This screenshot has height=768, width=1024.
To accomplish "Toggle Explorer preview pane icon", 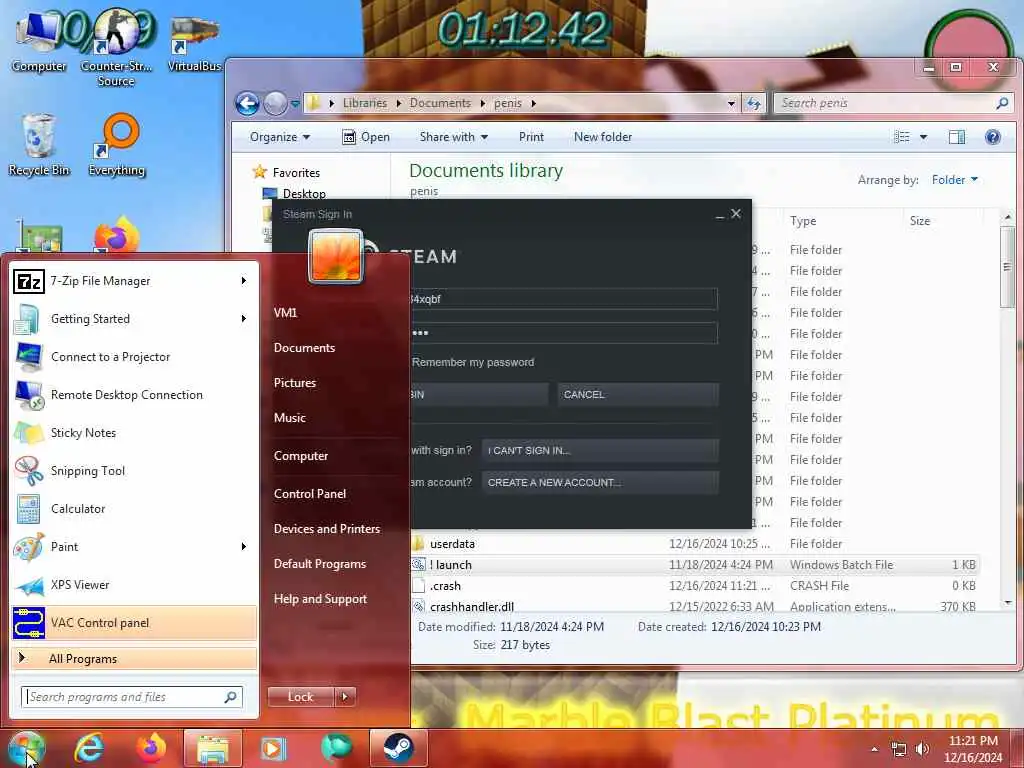I will tap(957, 137).
